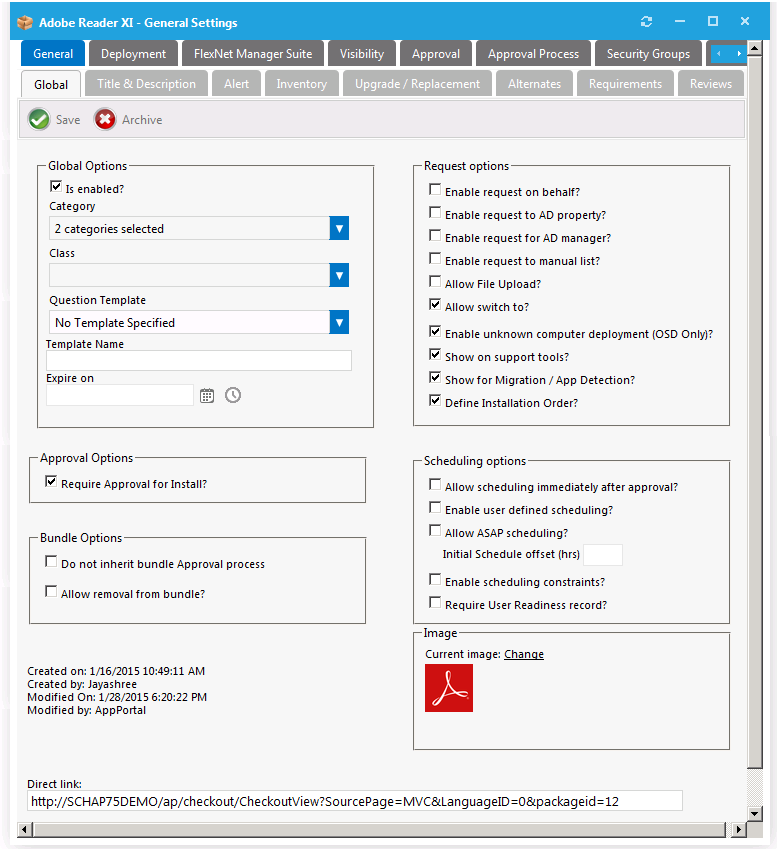The image size is (777, 849).
Task: Click the green Save checkmark icon
Action: pos(39,120)
